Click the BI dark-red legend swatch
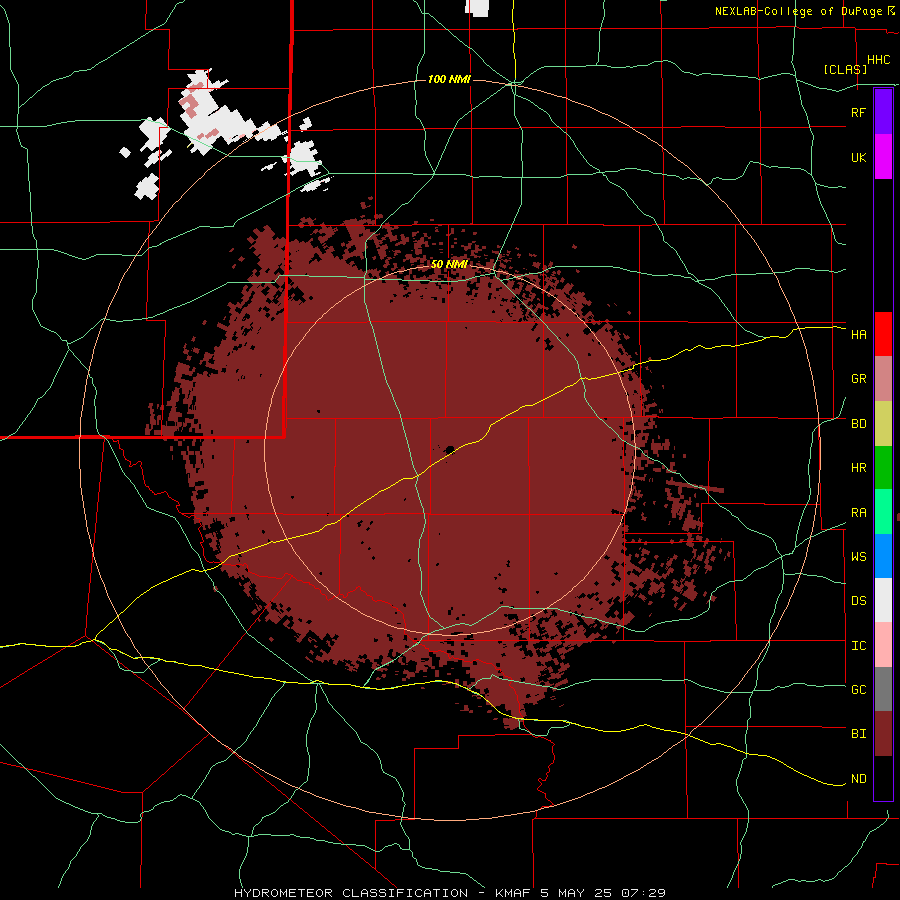The height and width of the screenshot is (900, 900). (x=883, y=734)
